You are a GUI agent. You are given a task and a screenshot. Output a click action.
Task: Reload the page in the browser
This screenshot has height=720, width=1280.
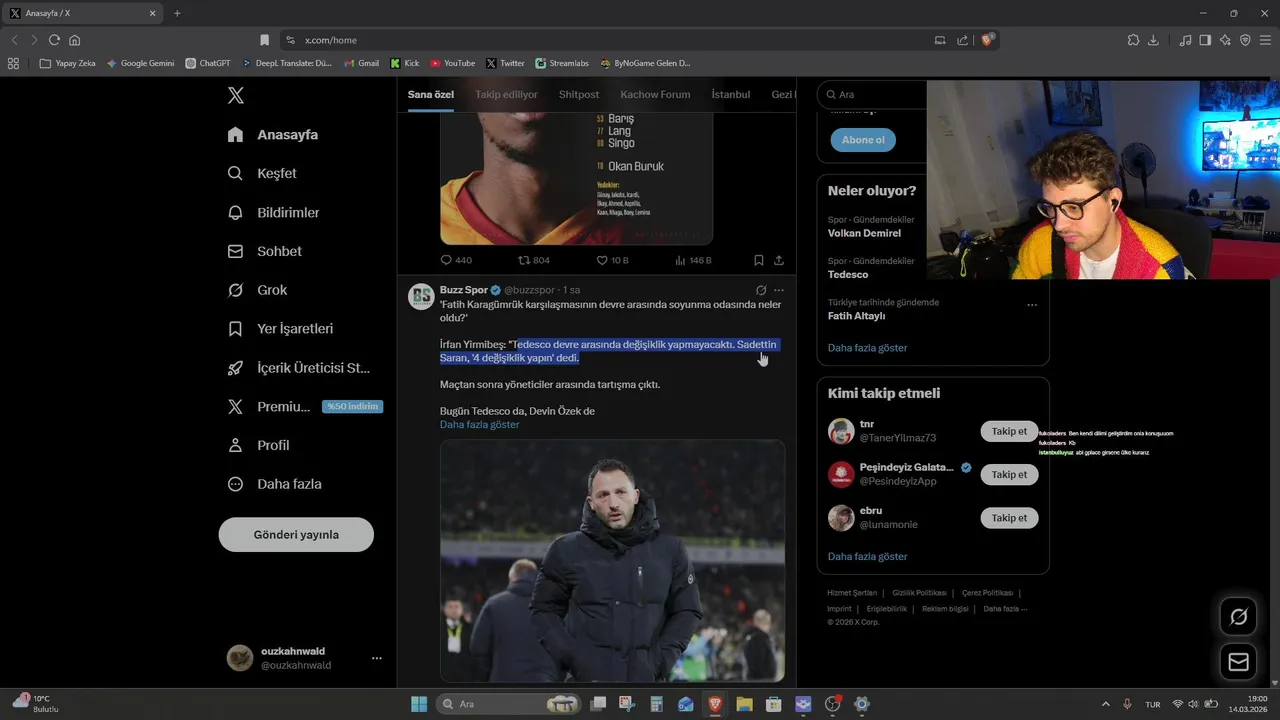click(54, 40)
